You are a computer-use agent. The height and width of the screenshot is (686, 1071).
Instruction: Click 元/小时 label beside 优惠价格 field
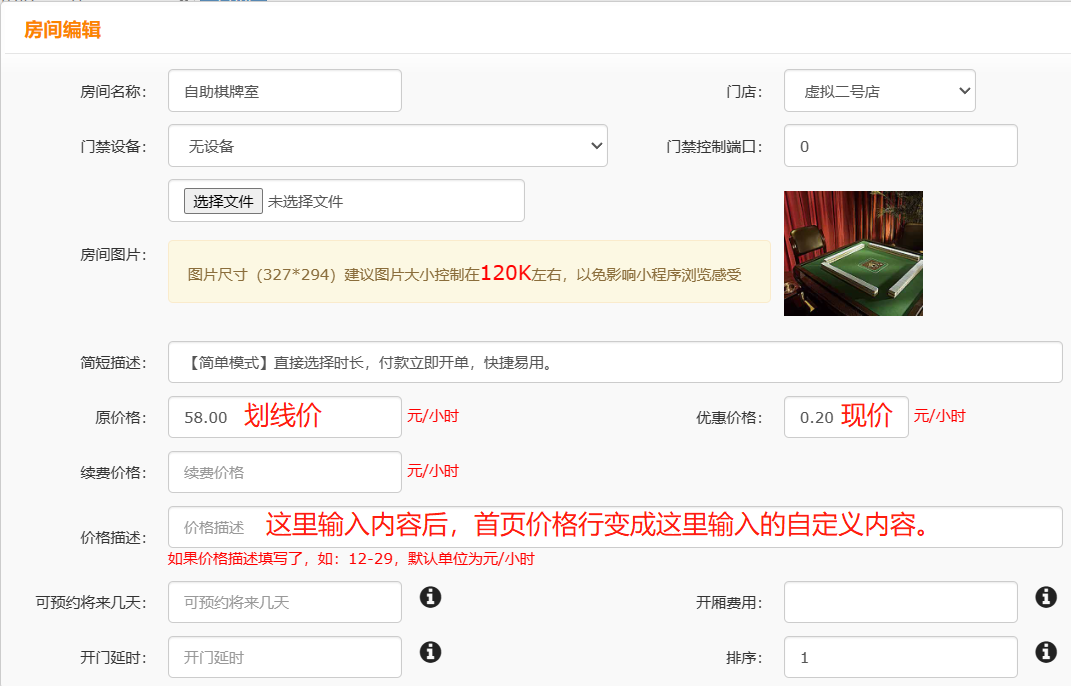pyautogui.click(x=940, y=416)
